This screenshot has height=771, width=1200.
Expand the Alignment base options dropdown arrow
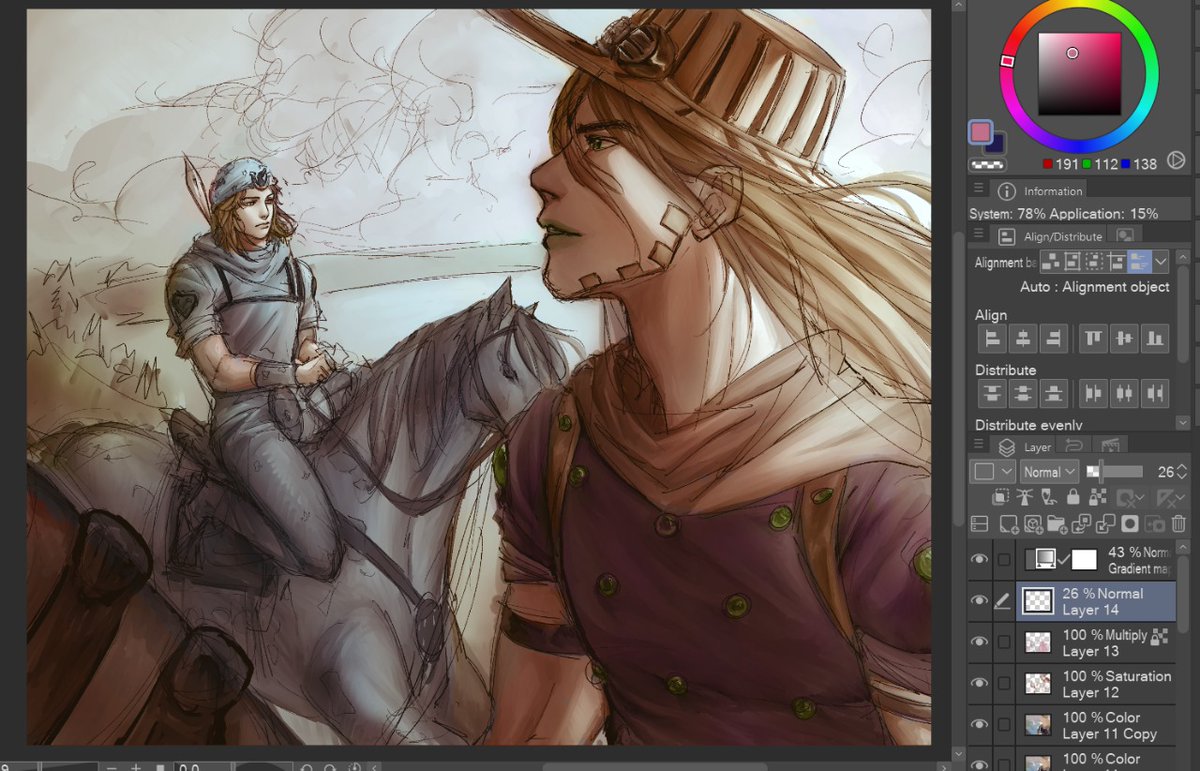pyautogui.click(x=1161, y=262)
